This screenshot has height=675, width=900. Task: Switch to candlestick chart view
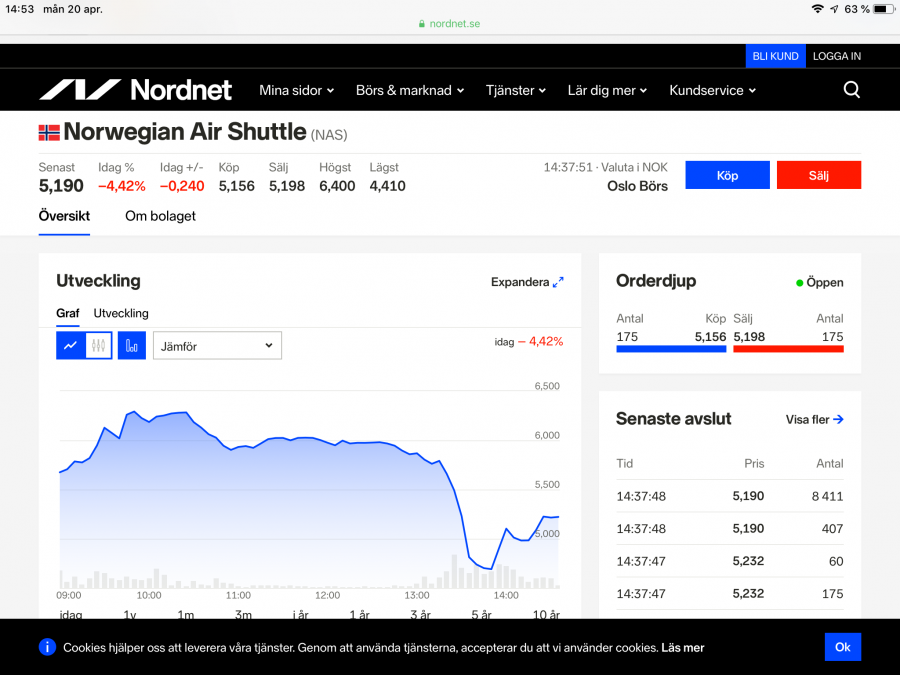tap(98, 346)
